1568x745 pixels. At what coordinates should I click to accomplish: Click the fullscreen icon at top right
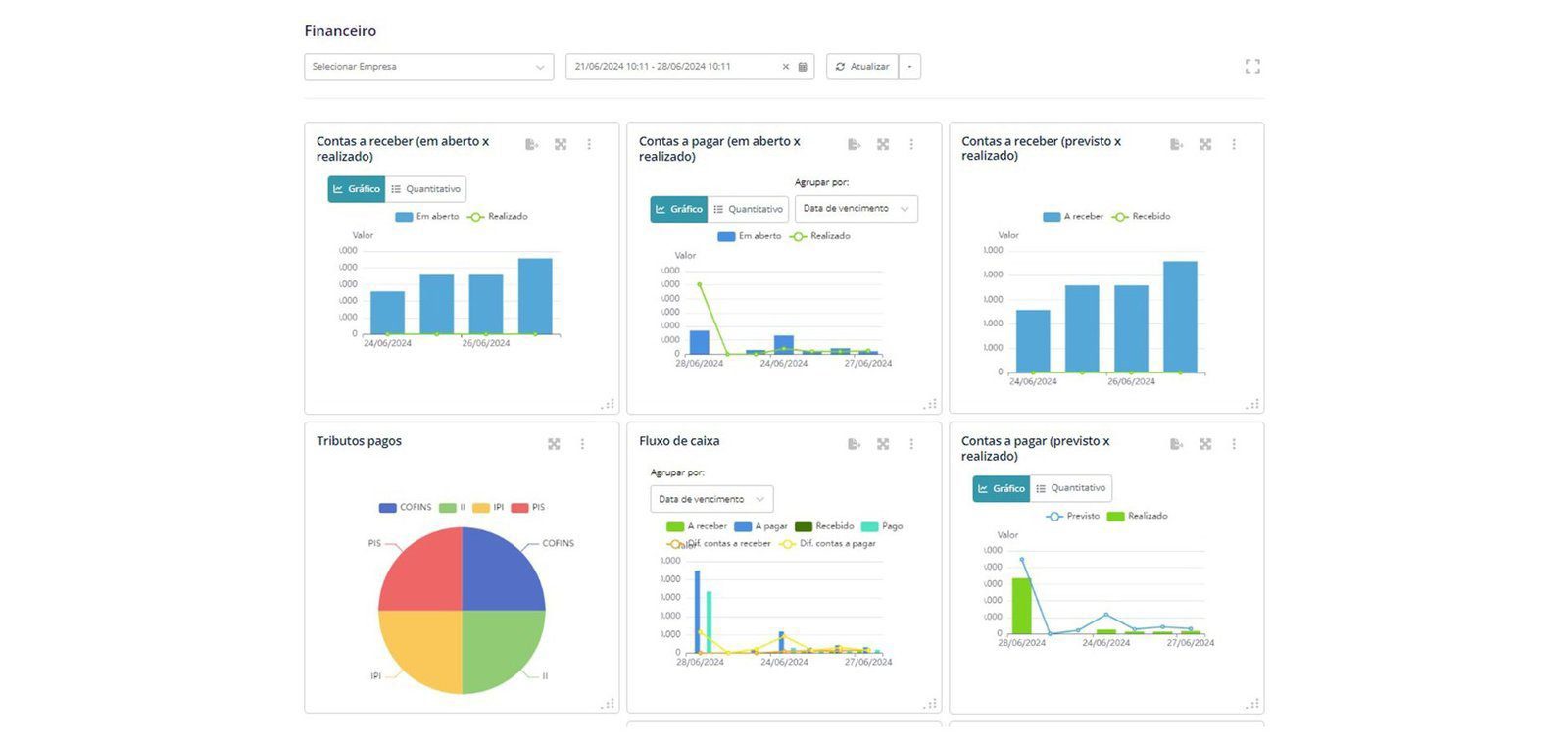pyautogui.click(x=1251, y=67)
